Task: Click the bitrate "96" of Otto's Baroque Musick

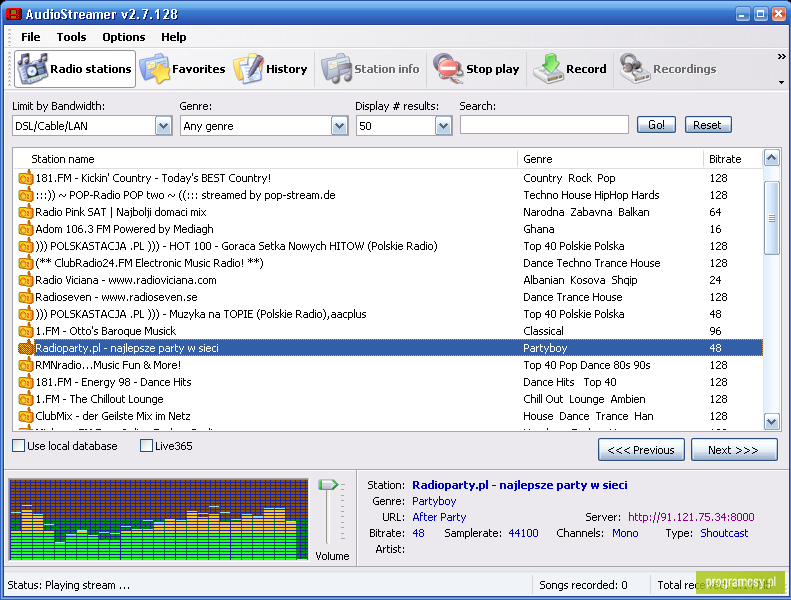Action: coord(715,331)
